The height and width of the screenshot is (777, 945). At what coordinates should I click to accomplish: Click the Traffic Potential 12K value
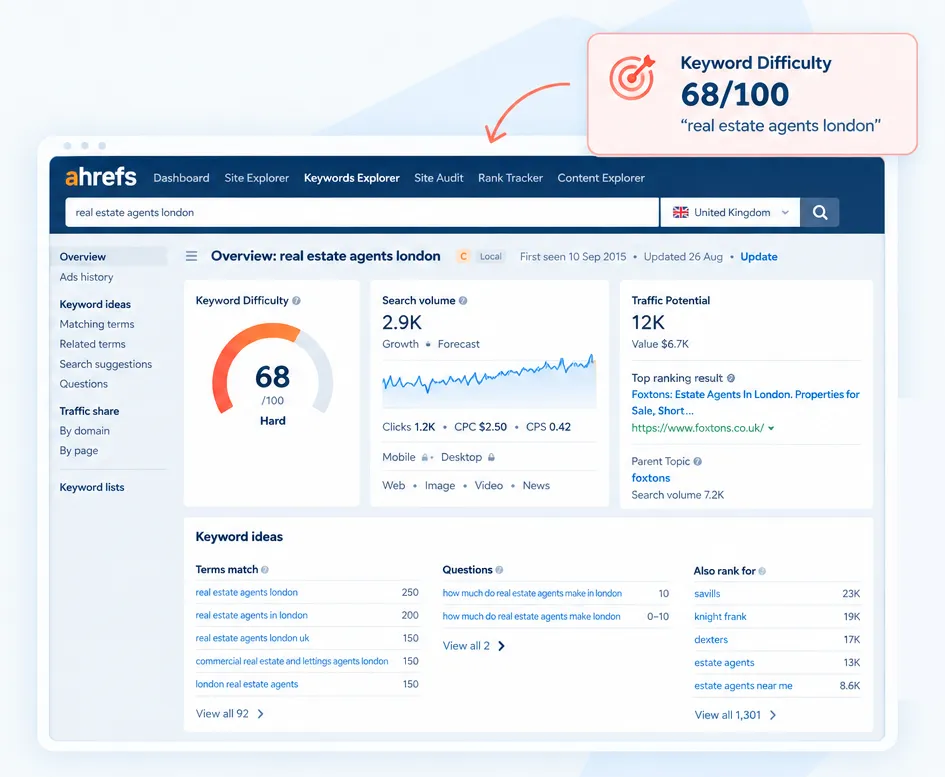(x=648, y=323)
